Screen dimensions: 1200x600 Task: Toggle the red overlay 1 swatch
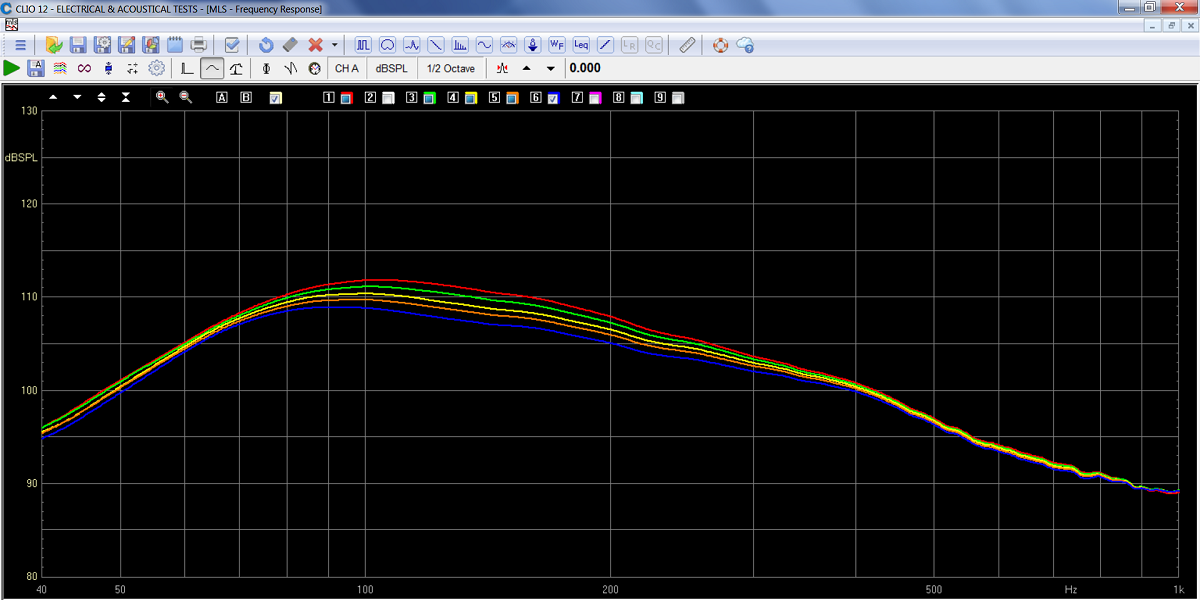pos(345,98)
